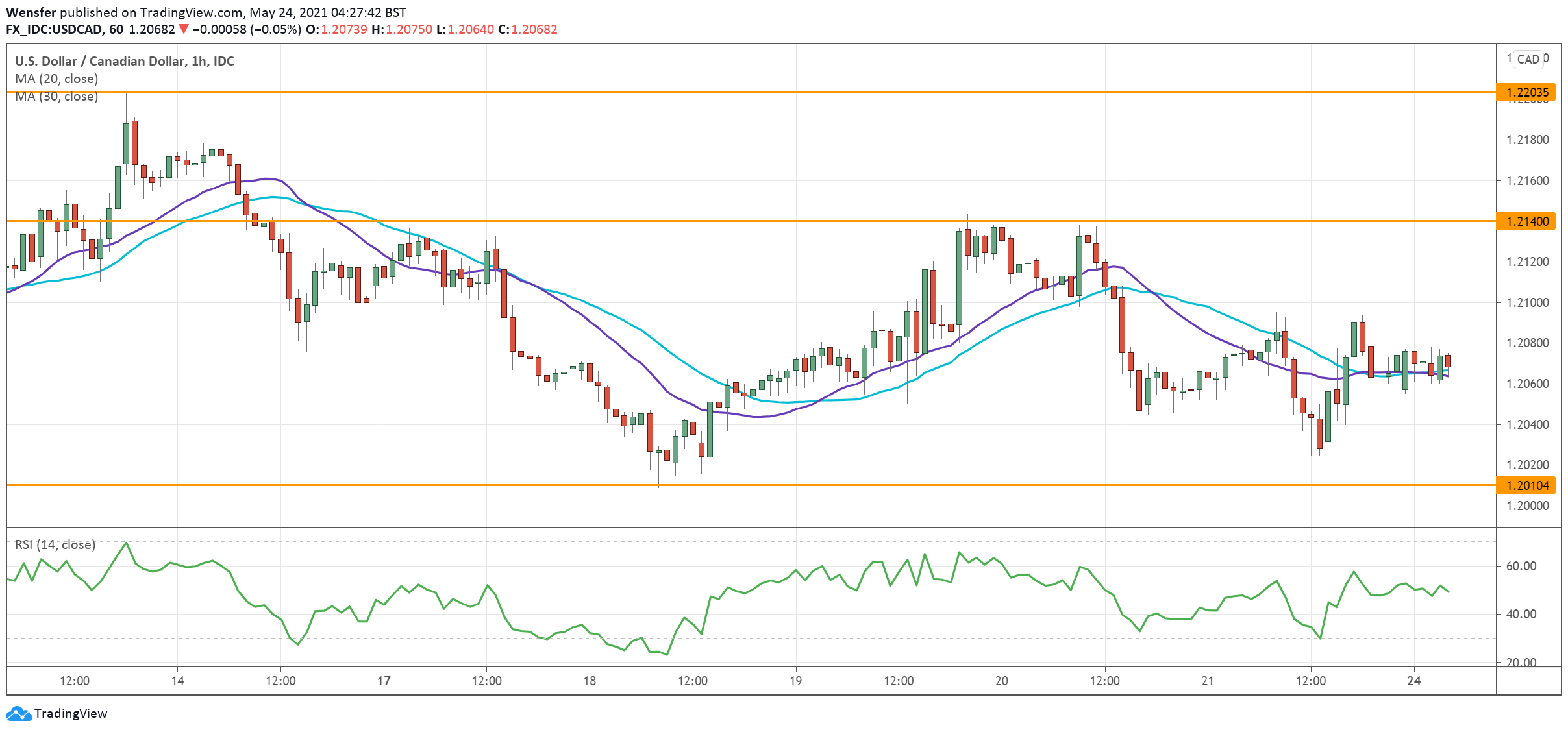Click the 1.21800 price scale label

1527,140
